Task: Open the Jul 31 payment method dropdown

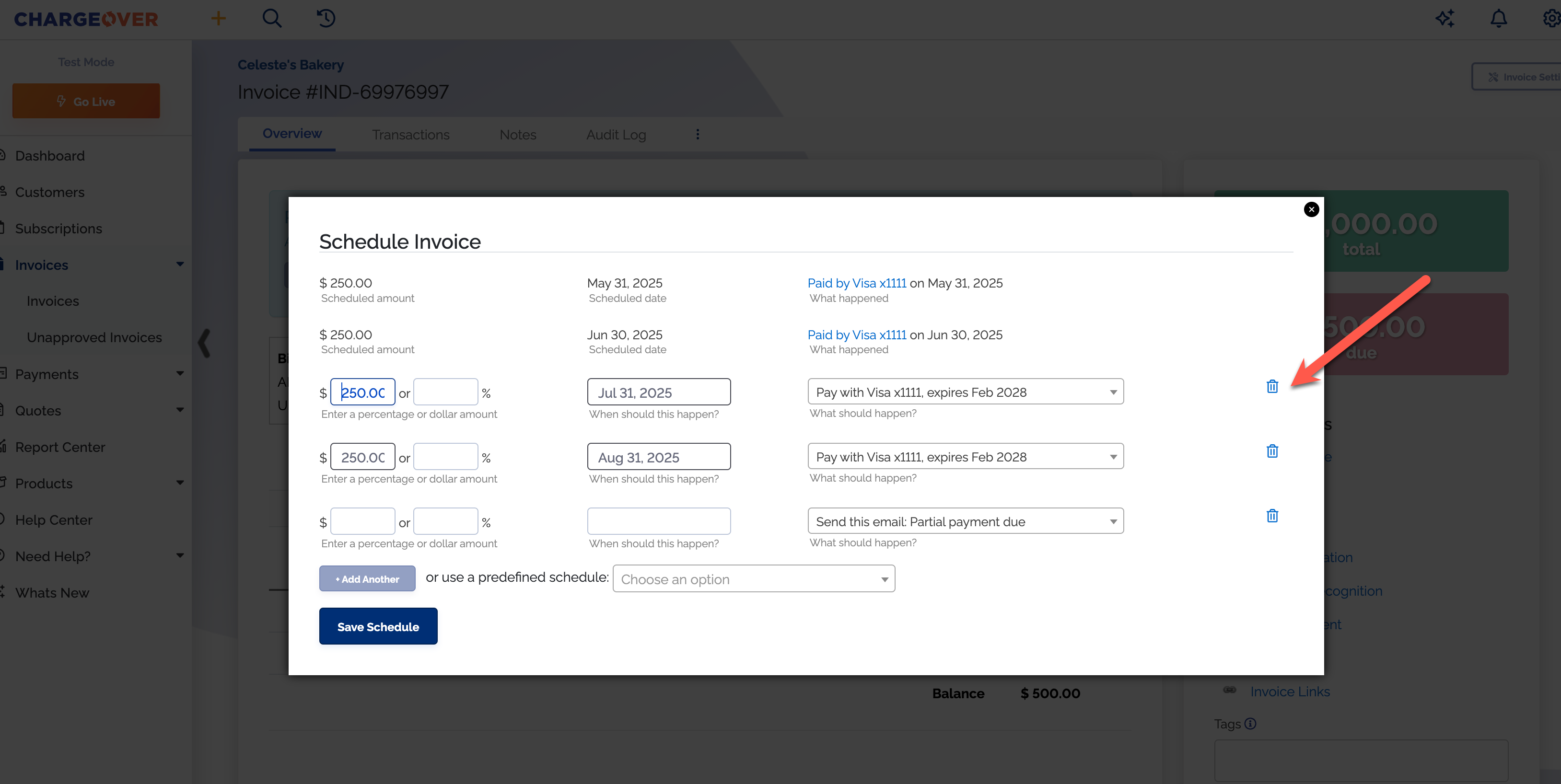Action: [966, 392]
